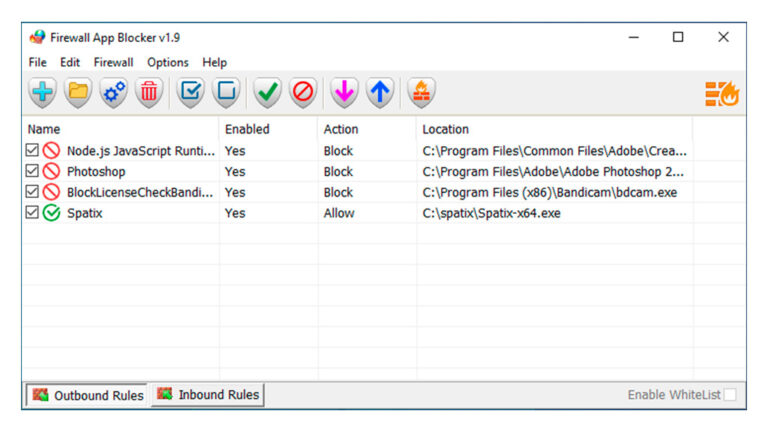Click the Firewall App Blocker title bar icon
The width and height of the screenshot is (768, 432).
[x=37, y=37]
